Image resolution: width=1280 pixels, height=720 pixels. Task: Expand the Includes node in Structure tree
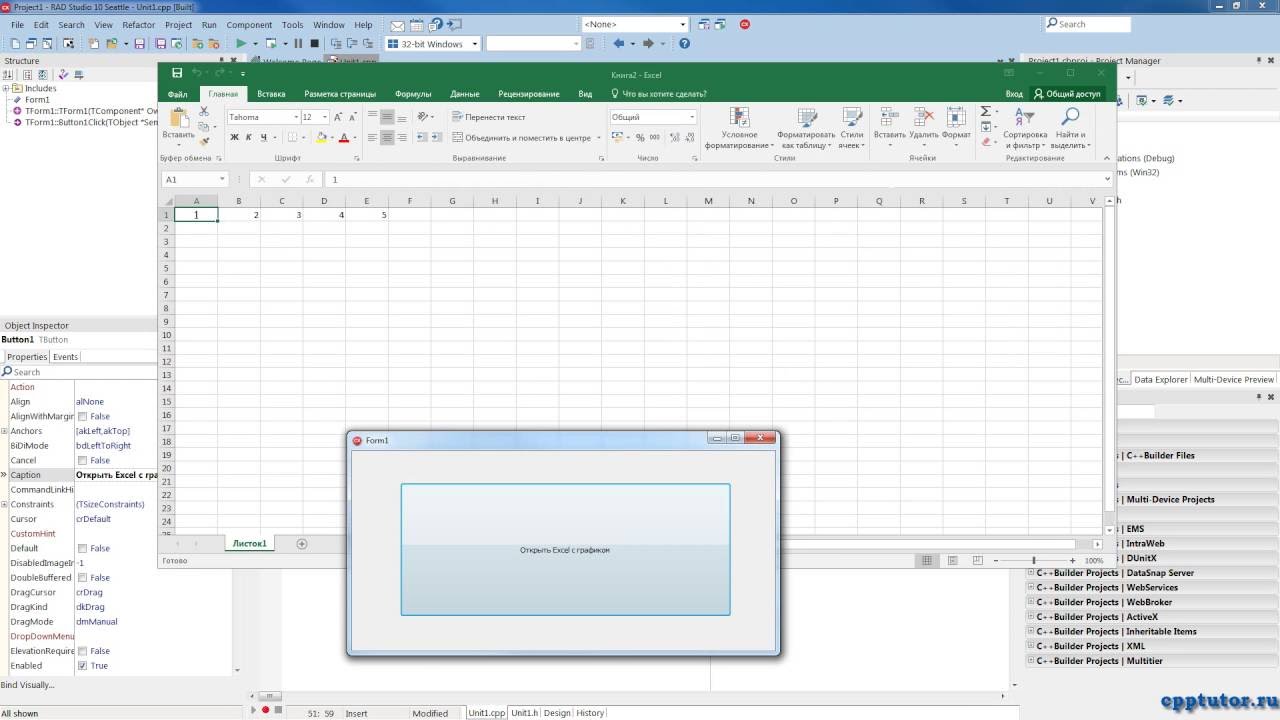(6, 88)
